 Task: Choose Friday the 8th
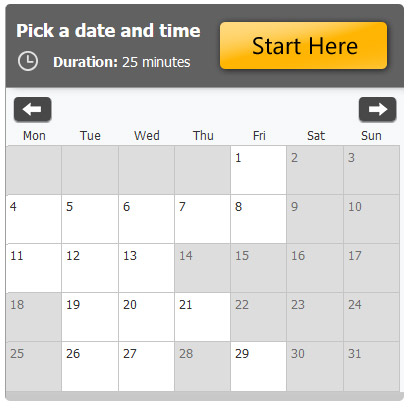click(258, 219)
